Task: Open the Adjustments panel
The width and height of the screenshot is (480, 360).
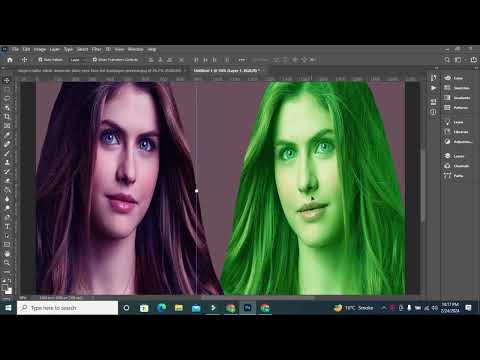Action: pyautogui.click(x=458, y=142)
